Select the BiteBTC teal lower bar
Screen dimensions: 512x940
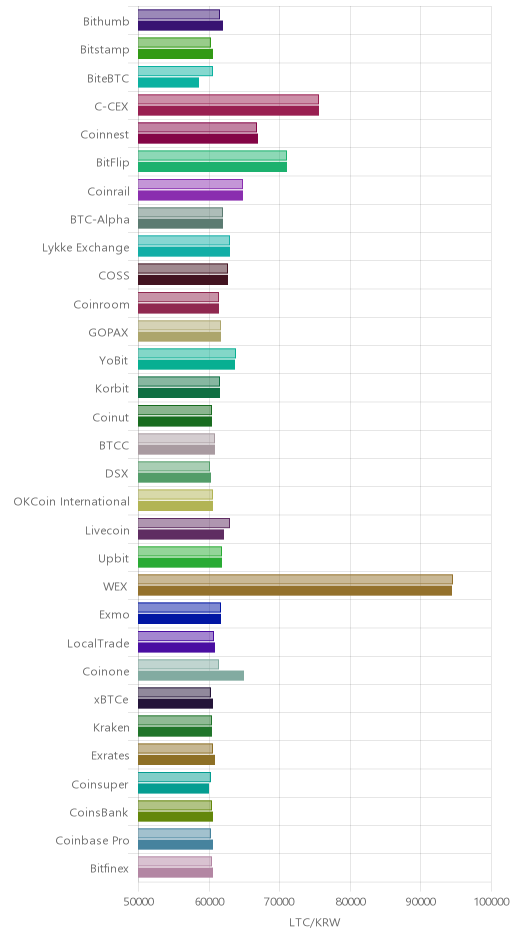coord(168,83)
